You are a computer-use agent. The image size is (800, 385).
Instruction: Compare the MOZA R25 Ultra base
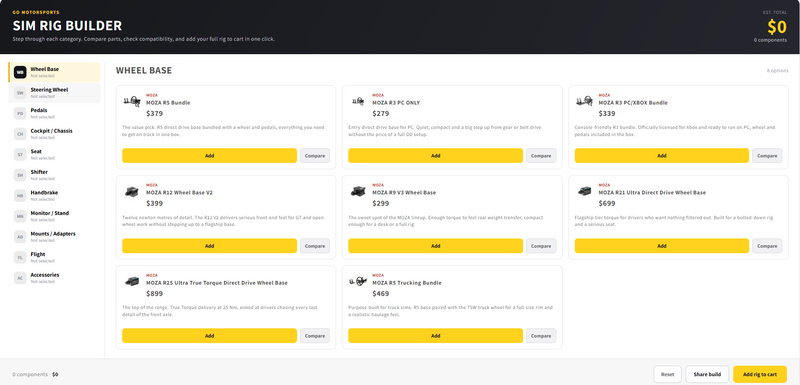tap(315, 336)
